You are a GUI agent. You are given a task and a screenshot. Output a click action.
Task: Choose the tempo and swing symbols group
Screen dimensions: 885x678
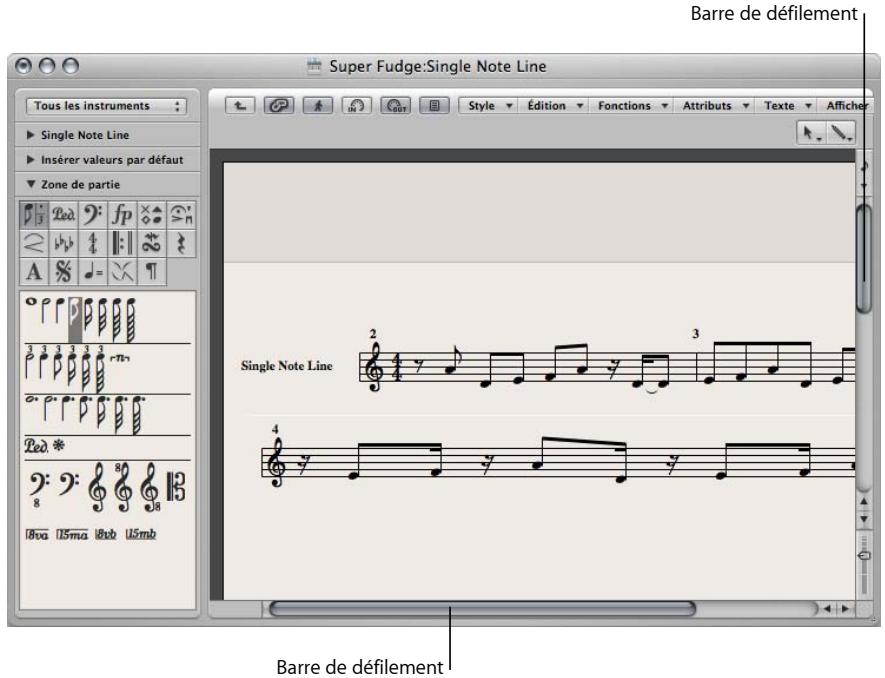93,272
